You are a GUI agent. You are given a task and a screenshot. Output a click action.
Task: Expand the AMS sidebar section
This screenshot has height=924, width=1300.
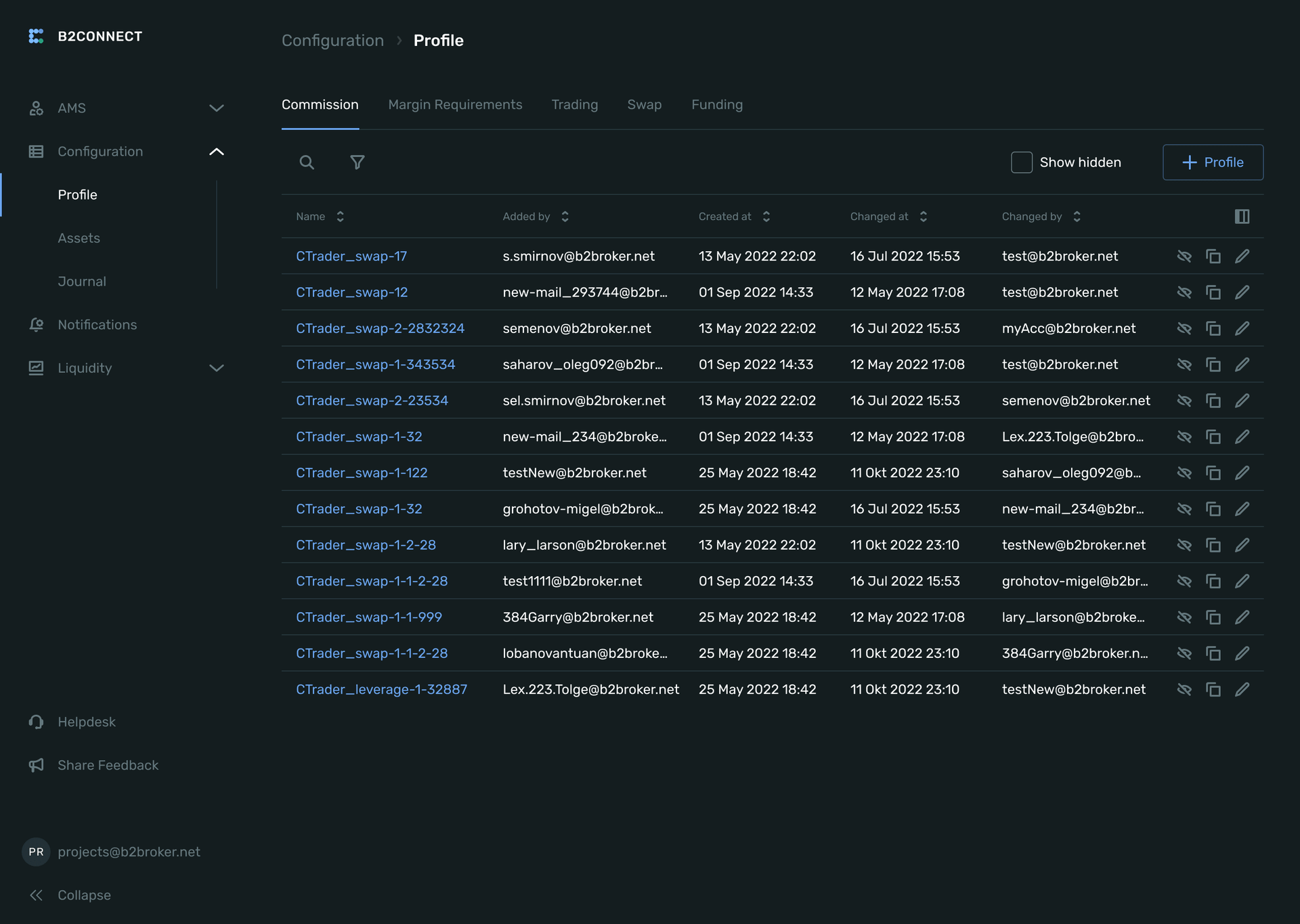click(x=216, y=108)
